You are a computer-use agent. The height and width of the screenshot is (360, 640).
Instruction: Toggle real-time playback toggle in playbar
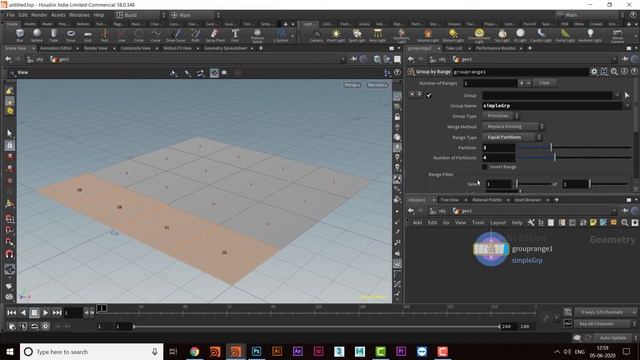[x=45, y=326]
